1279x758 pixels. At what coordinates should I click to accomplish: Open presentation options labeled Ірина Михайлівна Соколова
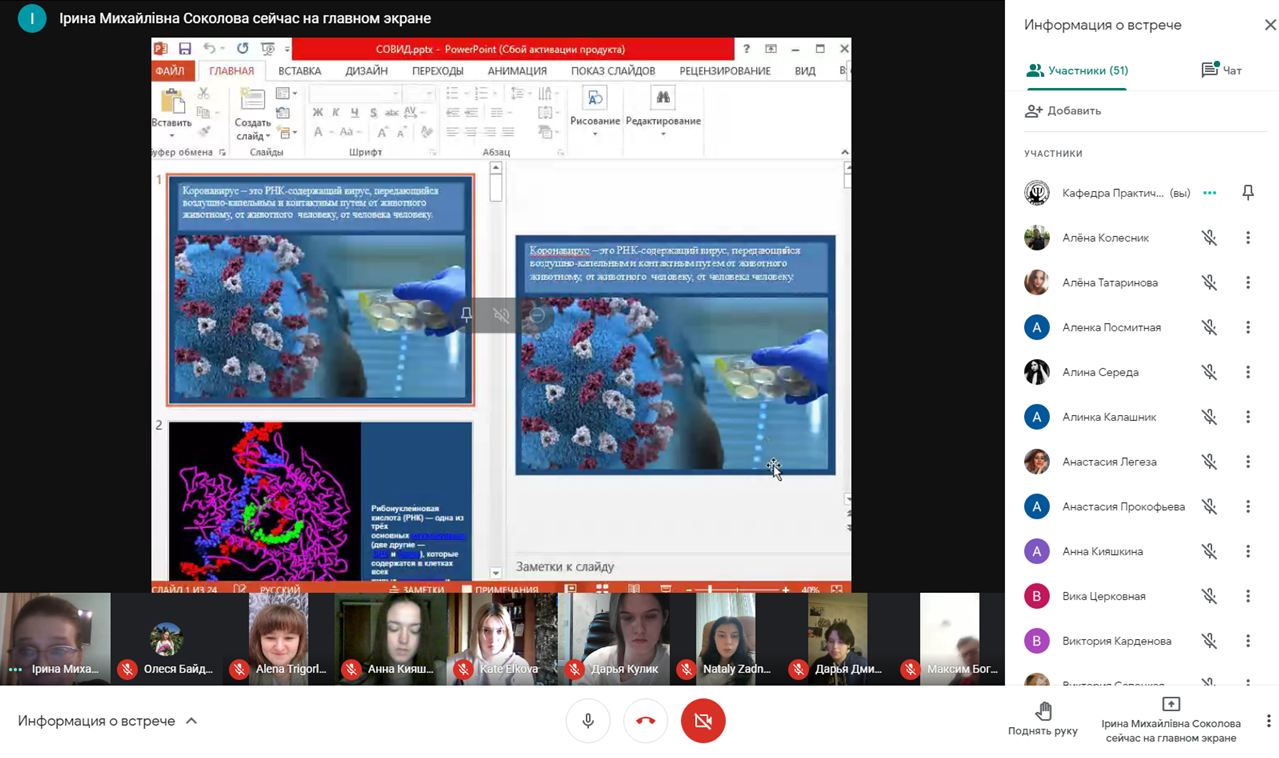tap(1171, 720)
